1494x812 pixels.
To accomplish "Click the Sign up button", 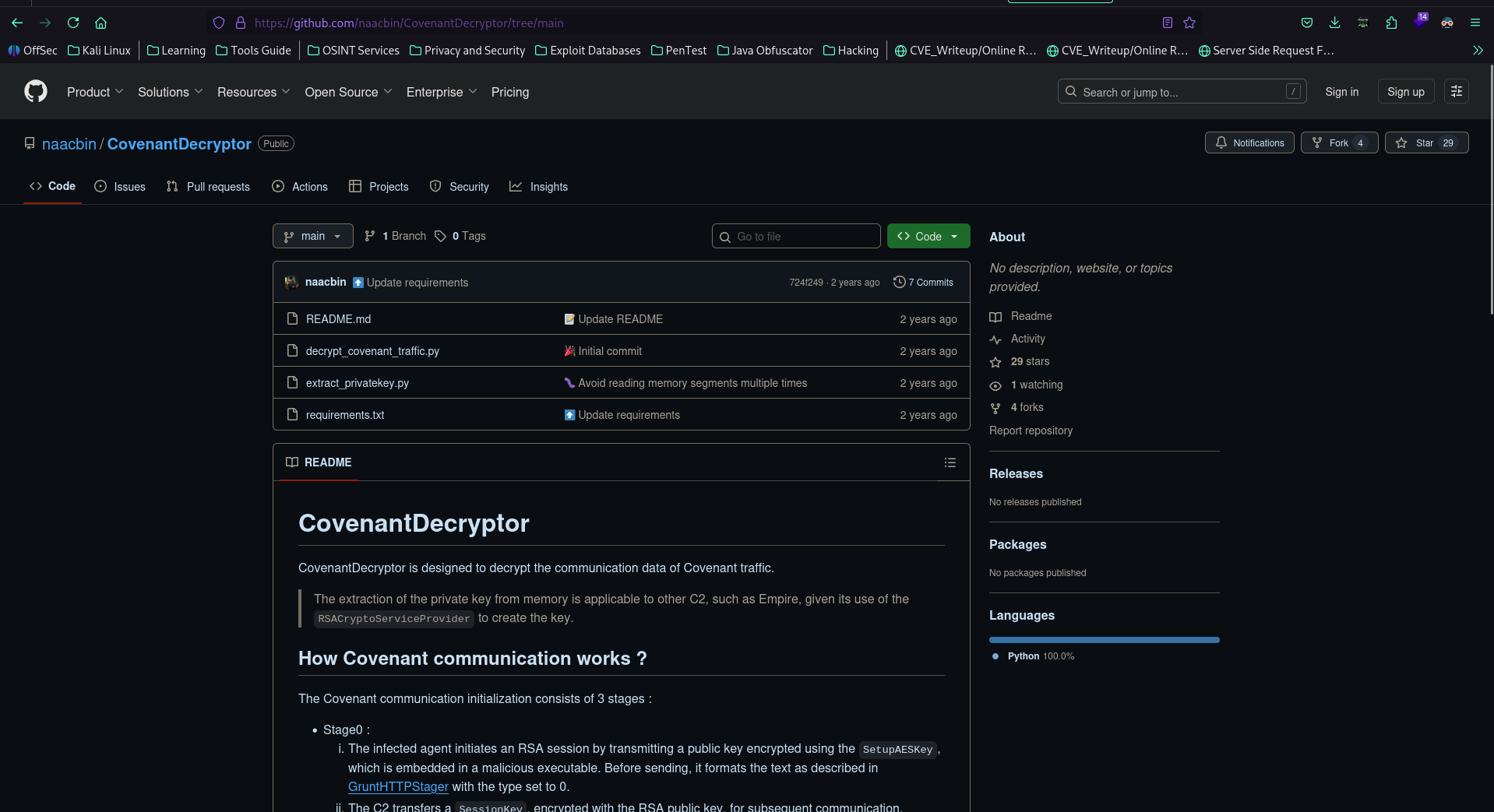I will tap(1405, 92).
